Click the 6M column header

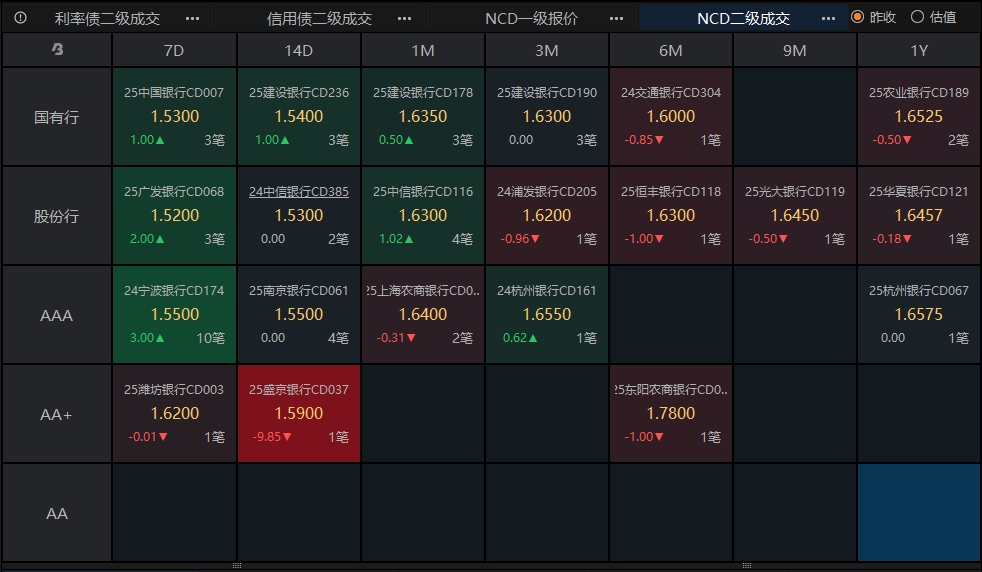coord(671,50)
